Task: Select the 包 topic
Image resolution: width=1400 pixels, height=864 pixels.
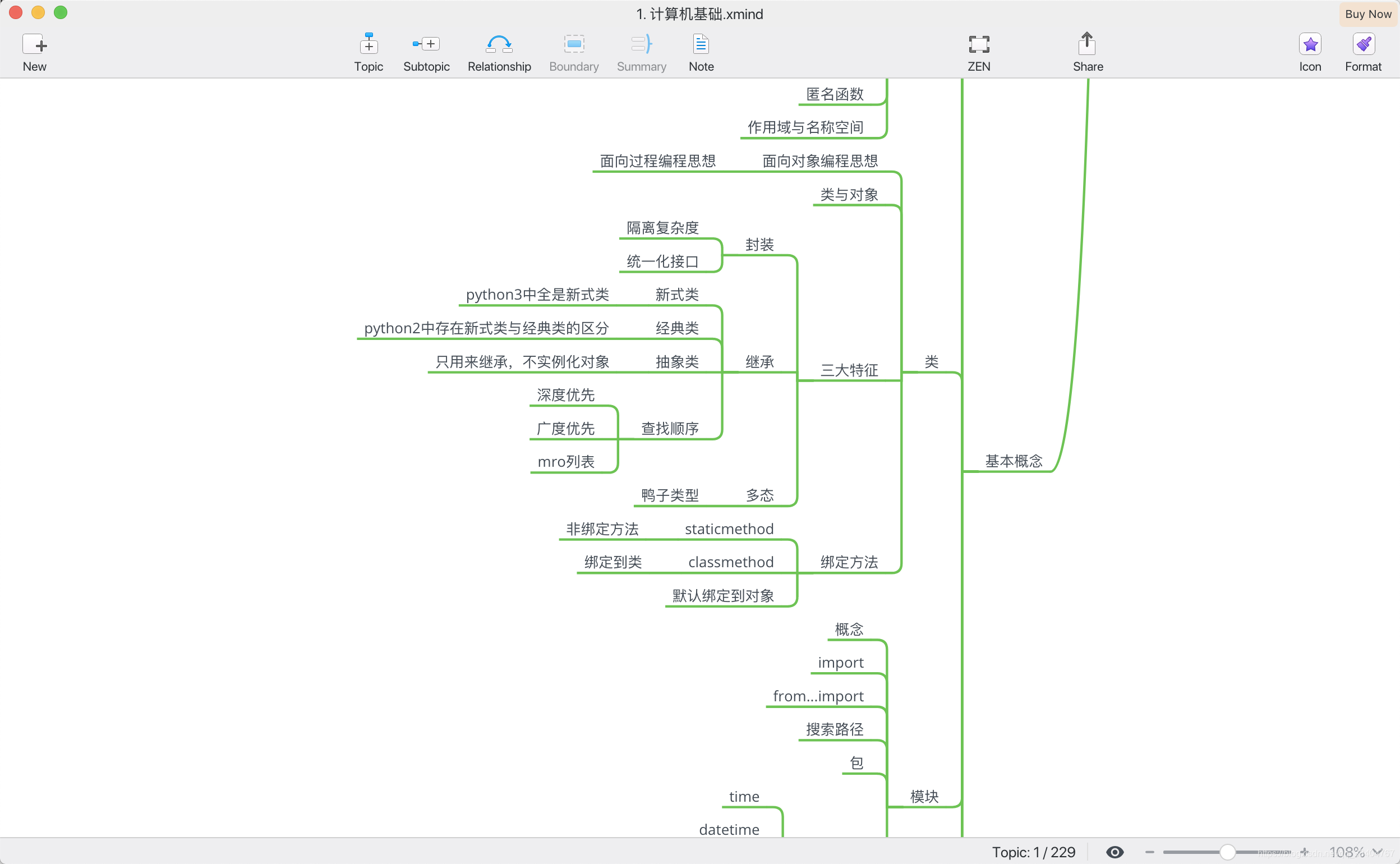Action: 856,763
